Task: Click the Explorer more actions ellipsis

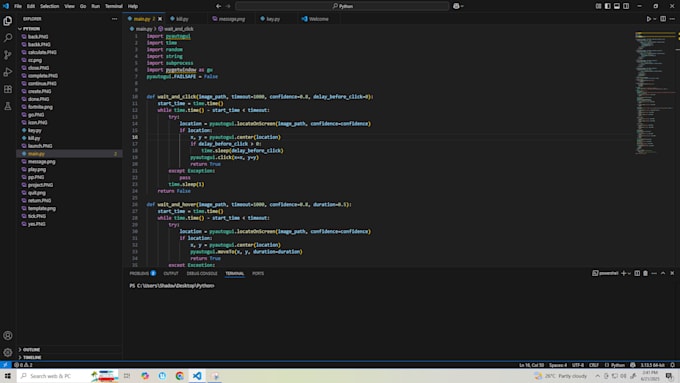Action: [x=114, y=19]
